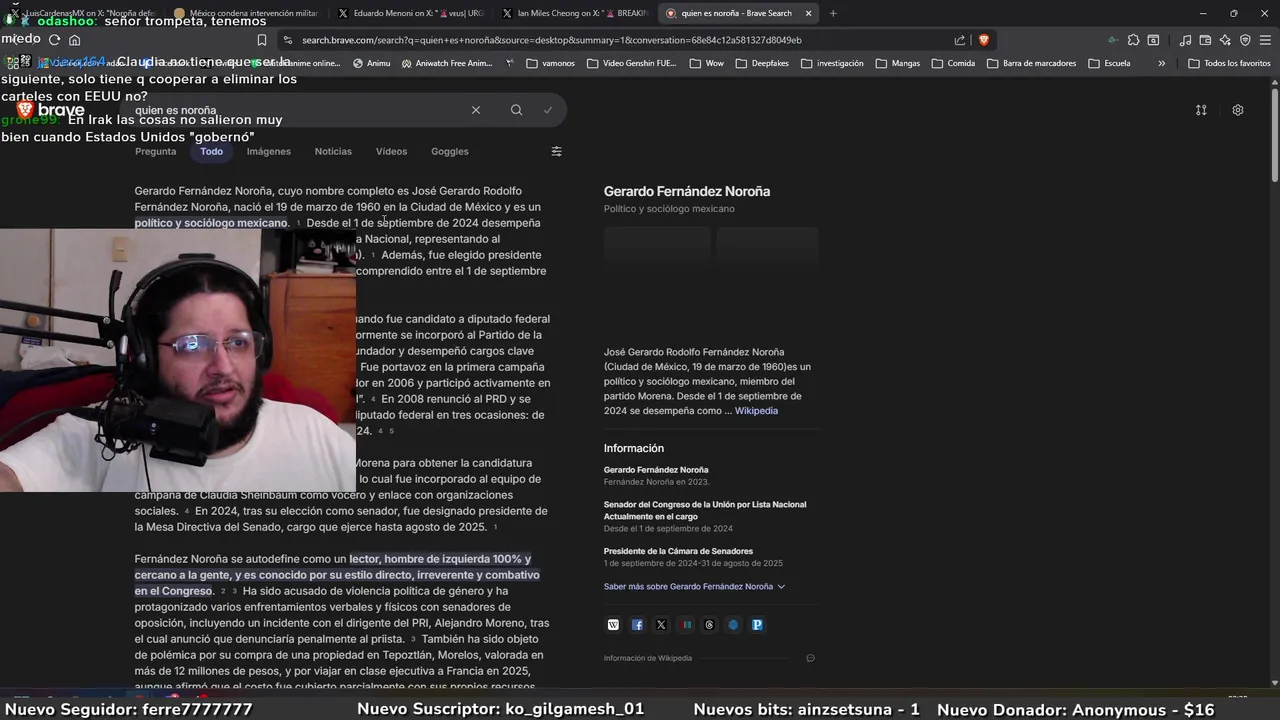Open the Barra de marcadores folder
Screen dimensions: 1280x720
[1030, 63]
